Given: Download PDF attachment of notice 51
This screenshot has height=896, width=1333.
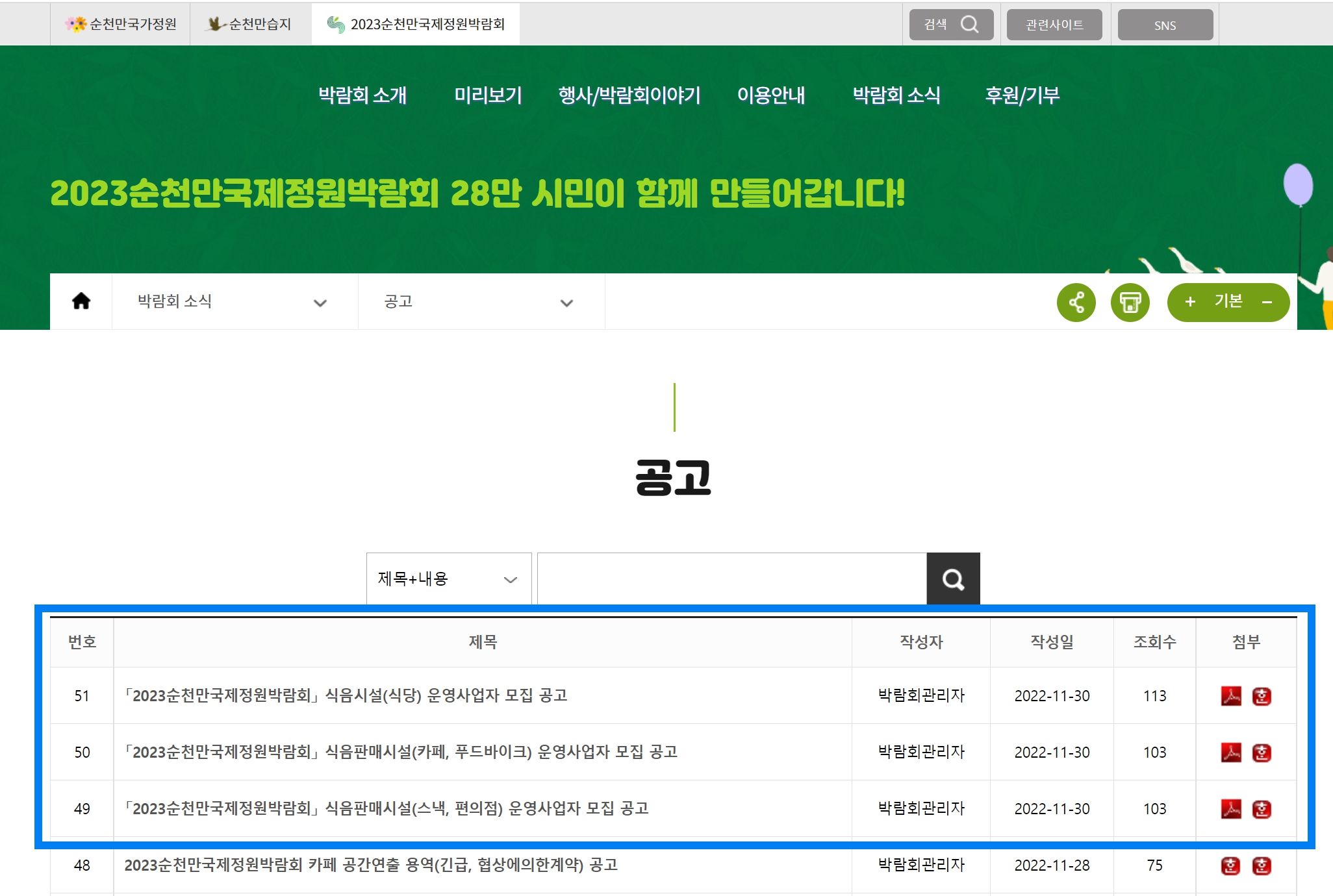Looking at the screenshot, I should click(1231, 696).
